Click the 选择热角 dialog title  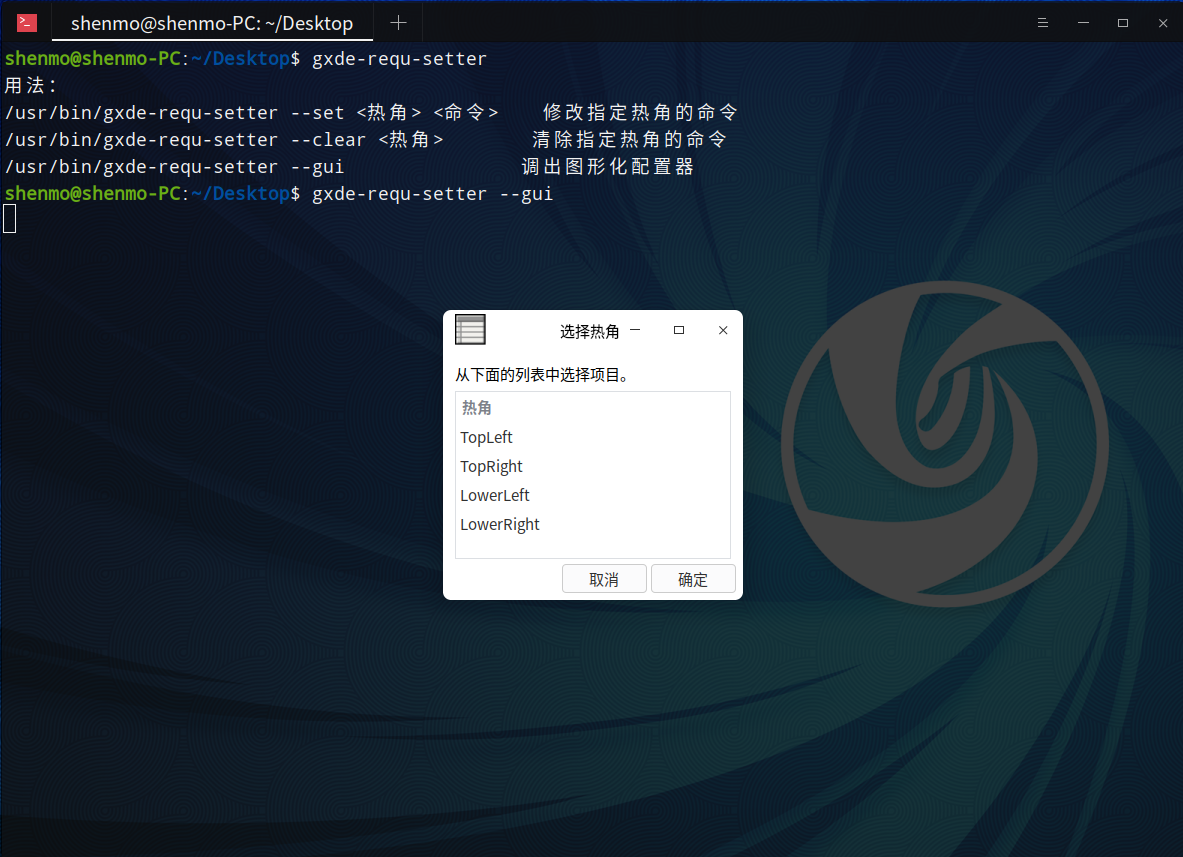[x=589, y=331]
